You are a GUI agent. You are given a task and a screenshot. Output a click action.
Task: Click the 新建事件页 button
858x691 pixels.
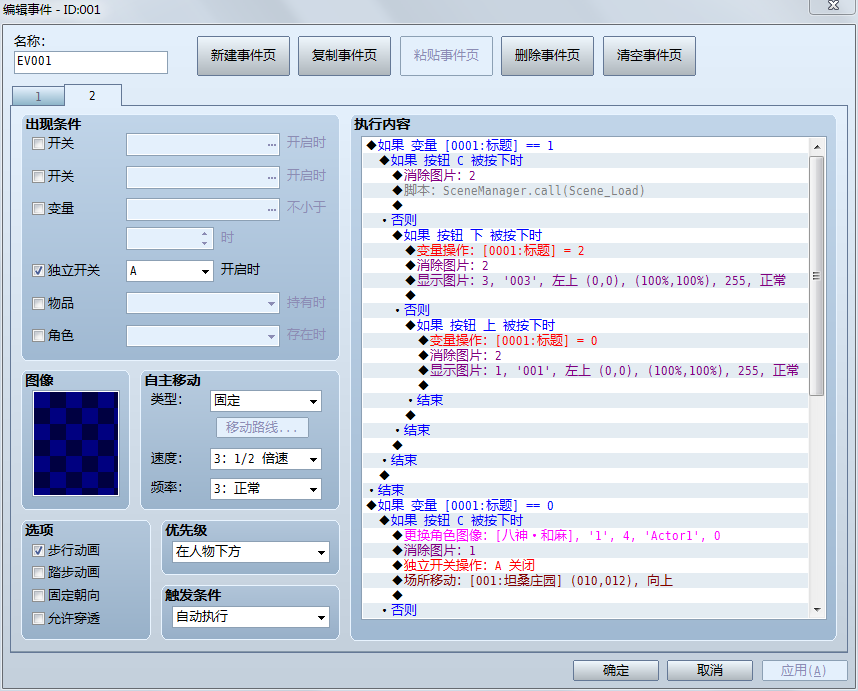[243, 56]
